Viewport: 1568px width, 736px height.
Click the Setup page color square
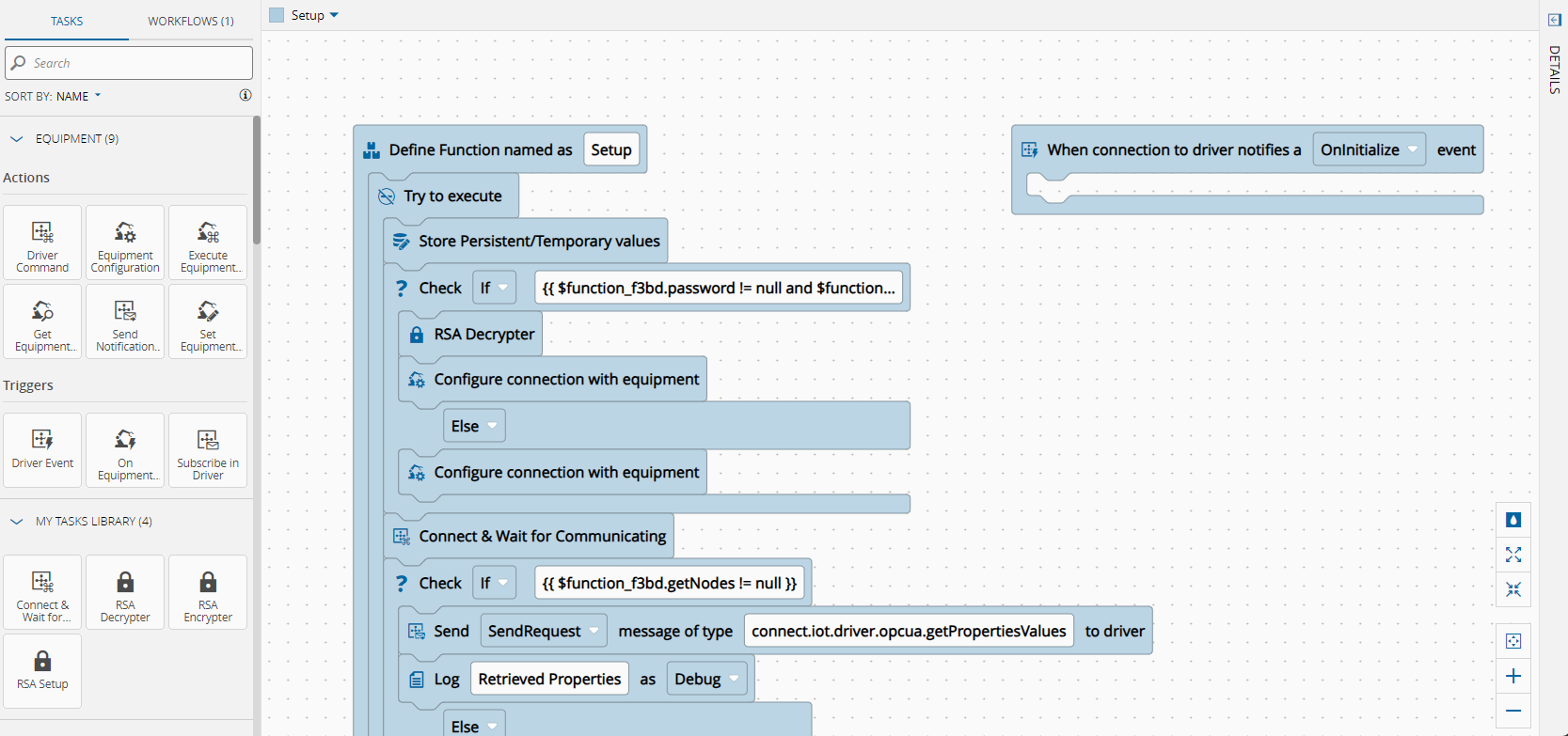pos(277,15)
